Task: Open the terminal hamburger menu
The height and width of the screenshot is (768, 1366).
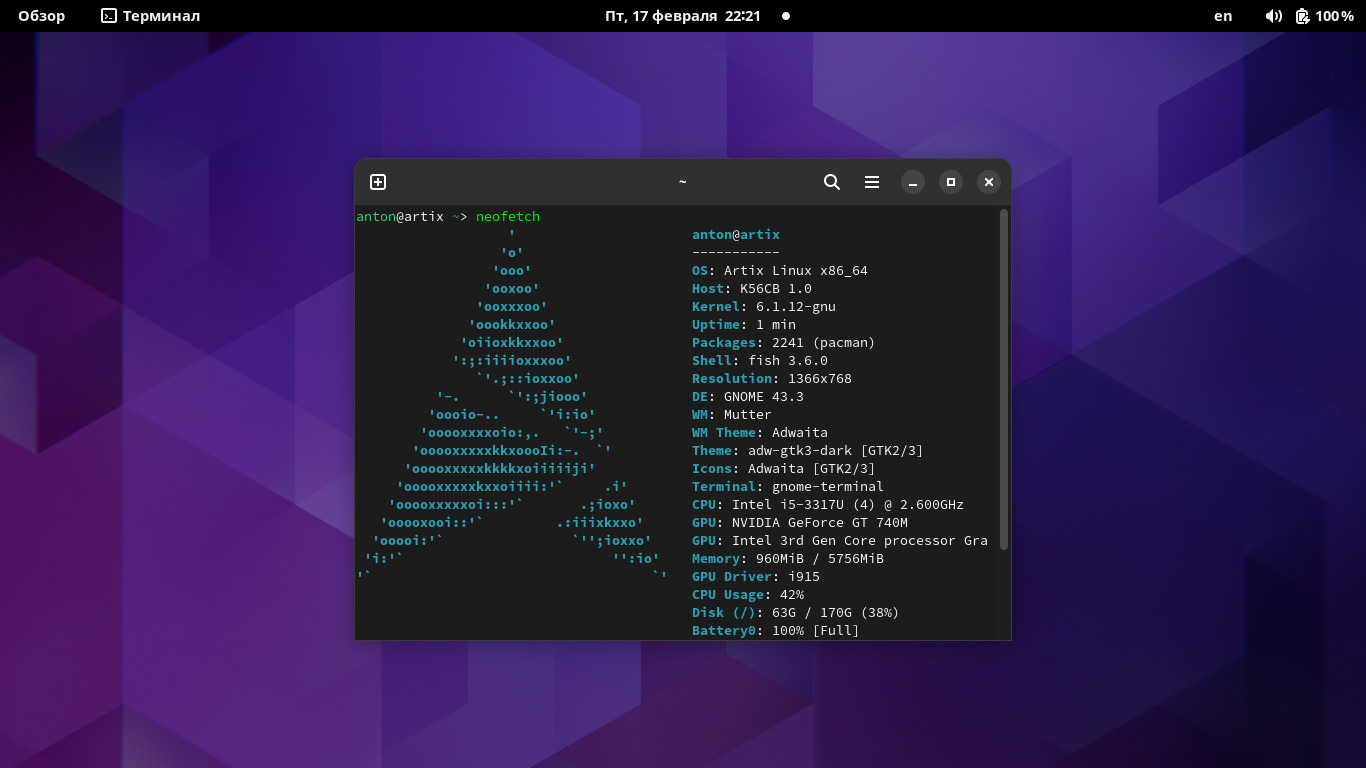Action: [872, 182]
